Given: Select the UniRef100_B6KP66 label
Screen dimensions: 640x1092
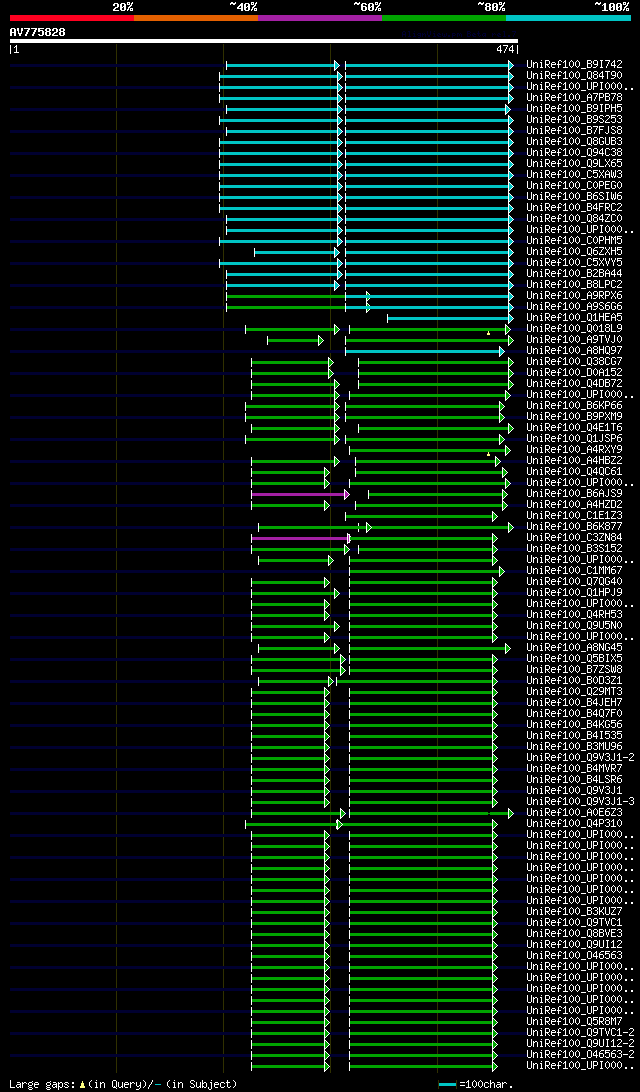Looking at the screenshot, I should click(575, 406).
